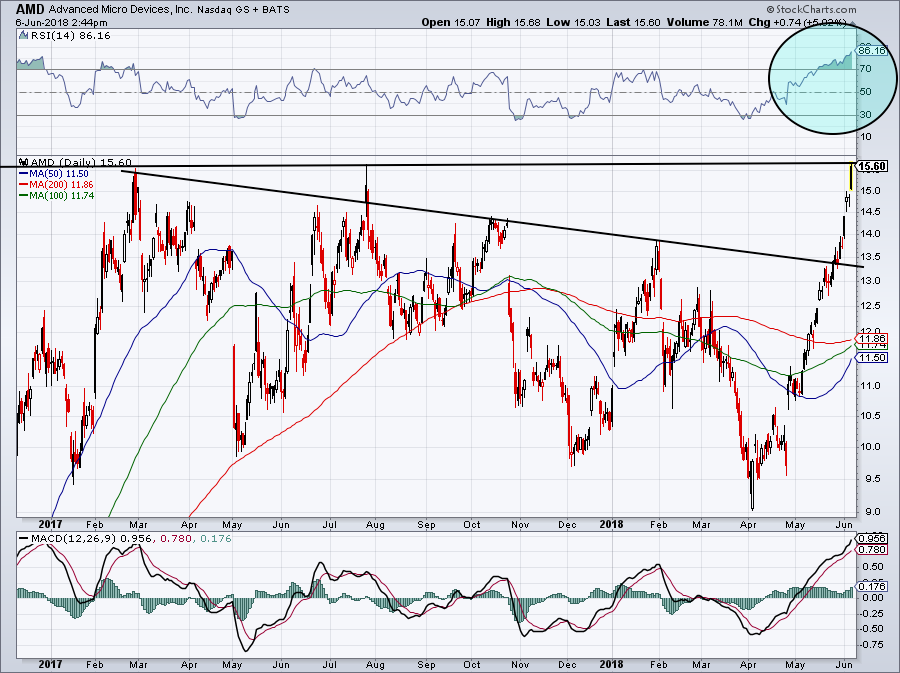Click the 6-Jun-2018 2:44pm timestamp
This screenshot has width=900, height=673.
[x=61, y=23]
